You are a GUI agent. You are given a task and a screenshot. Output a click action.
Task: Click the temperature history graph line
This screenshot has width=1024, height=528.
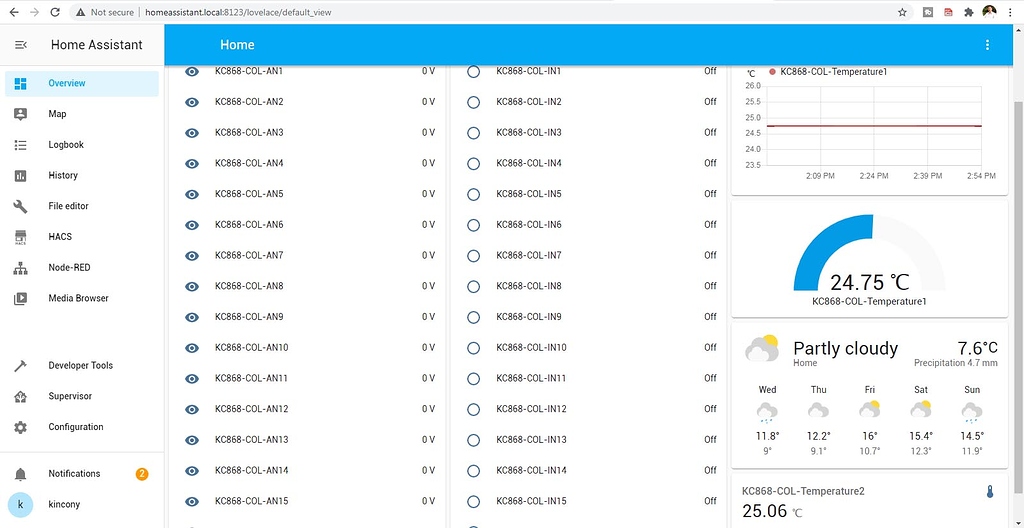click(x=874, y=126)
